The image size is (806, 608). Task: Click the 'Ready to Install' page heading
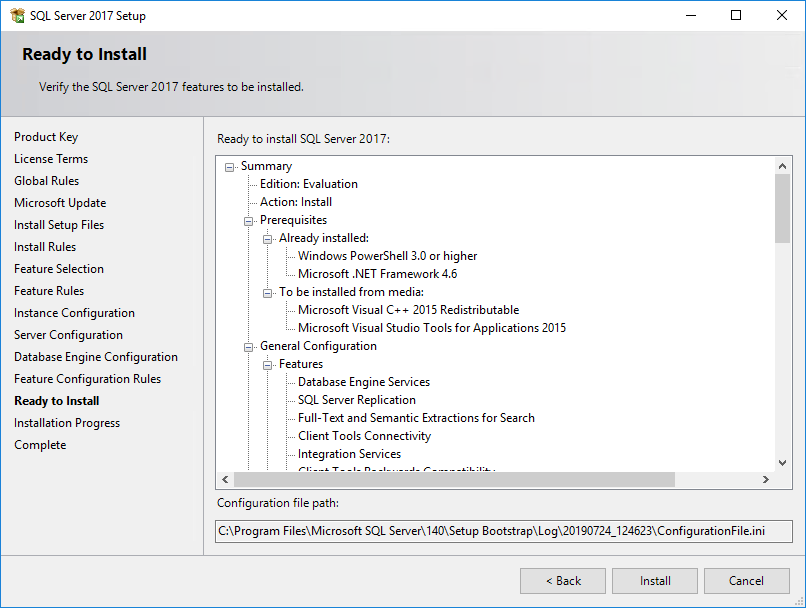pyautogui.click(x=84, y=54)
